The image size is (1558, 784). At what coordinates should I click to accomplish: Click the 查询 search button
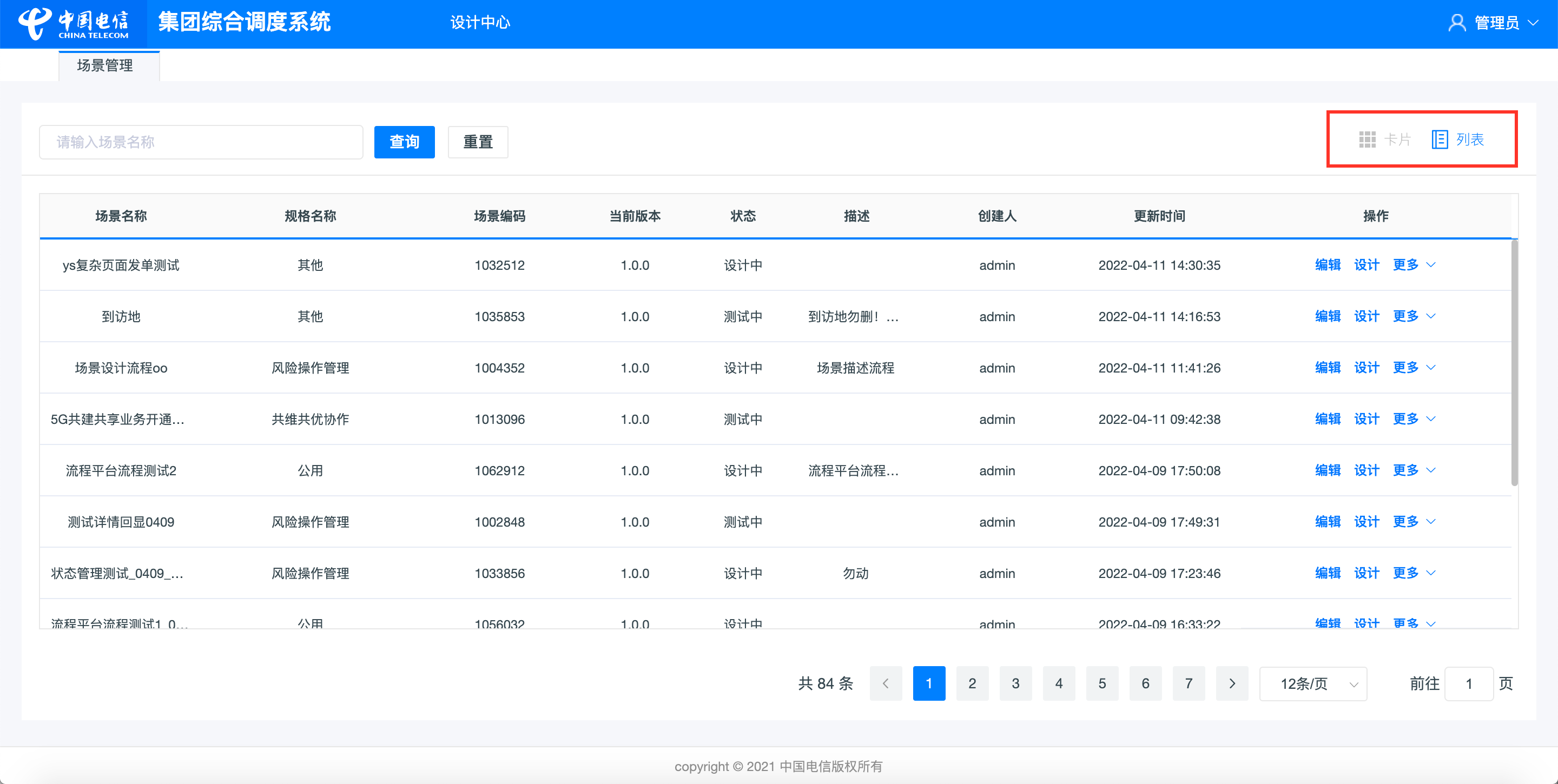point(404,142)
